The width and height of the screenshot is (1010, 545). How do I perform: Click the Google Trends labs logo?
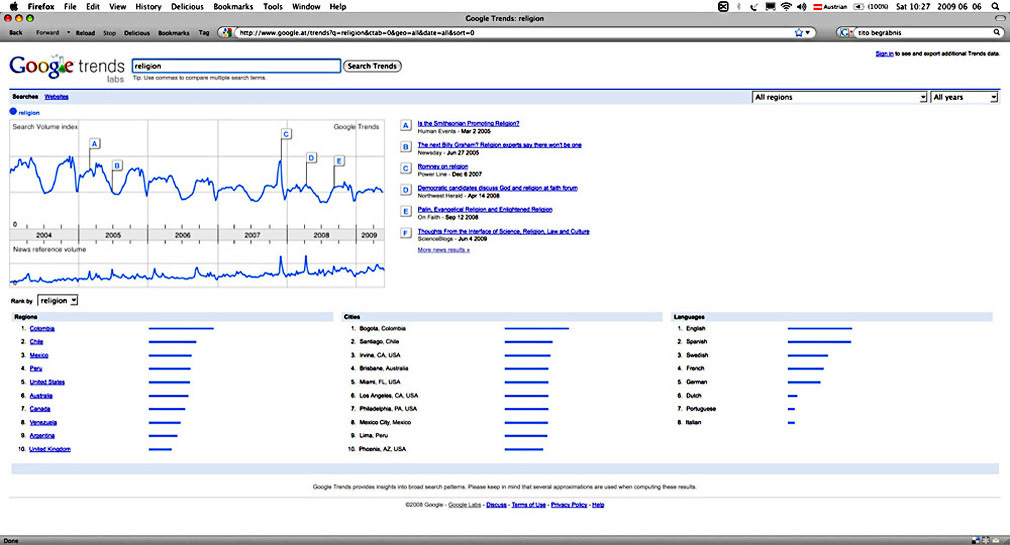[x=67, y=68]
